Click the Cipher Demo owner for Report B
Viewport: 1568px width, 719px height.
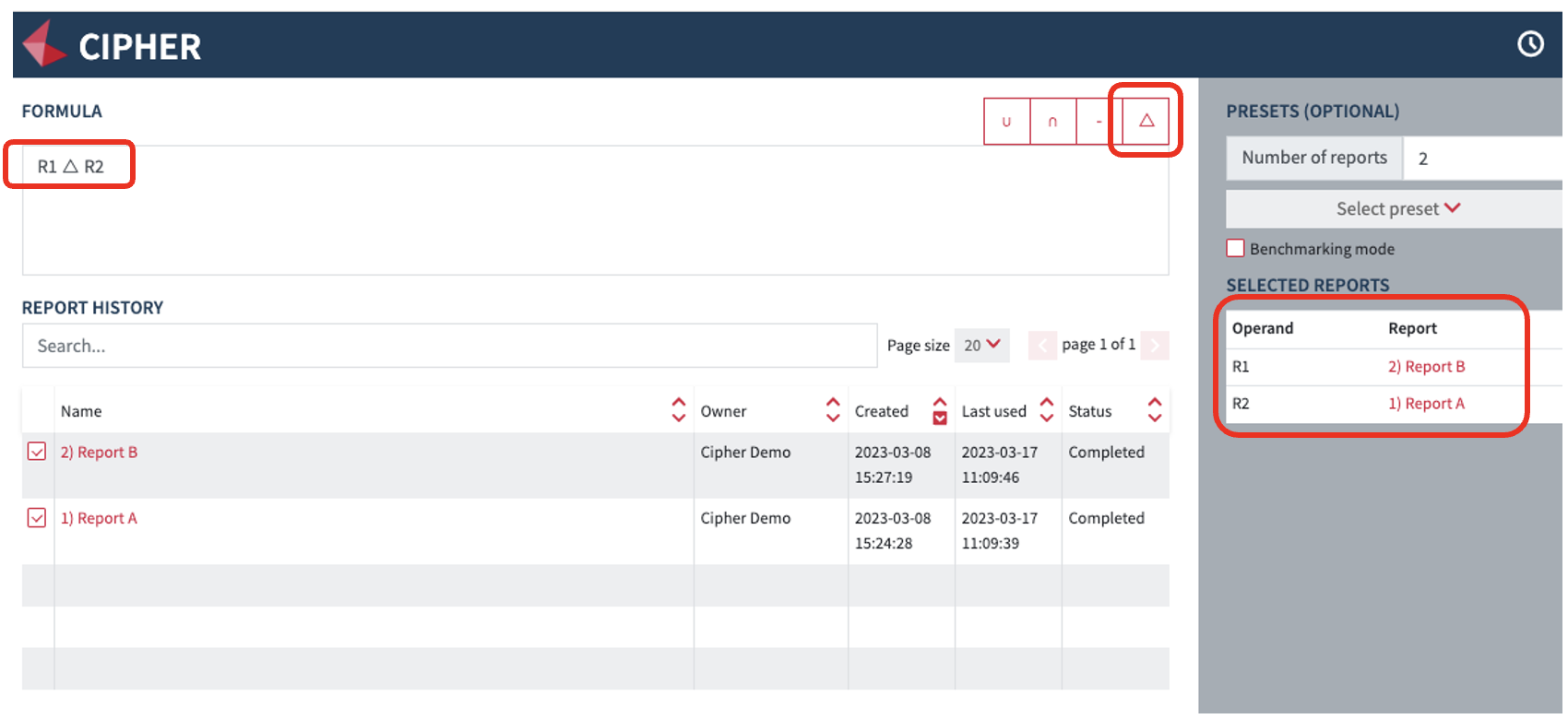tap(745, 453)
